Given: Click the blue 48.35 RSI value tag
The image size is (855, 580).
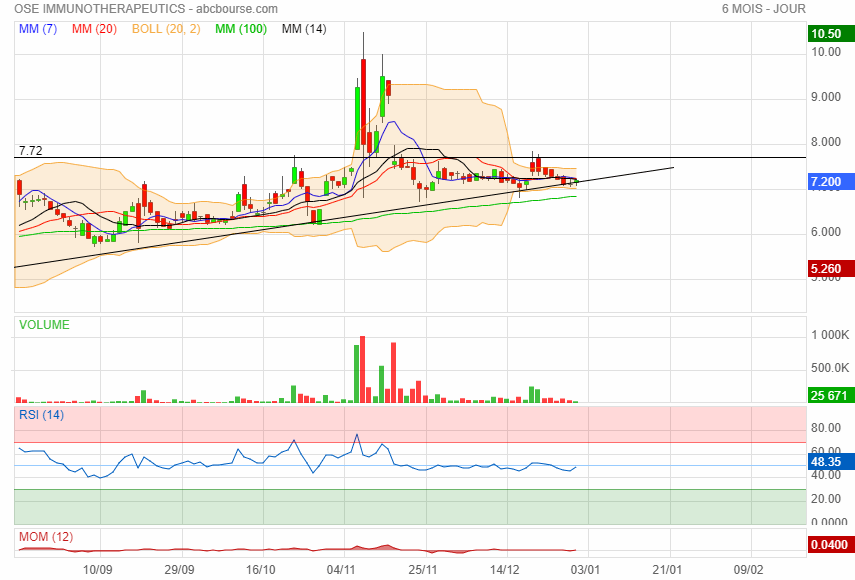Looking at the screenshot, I should (830, 462).
